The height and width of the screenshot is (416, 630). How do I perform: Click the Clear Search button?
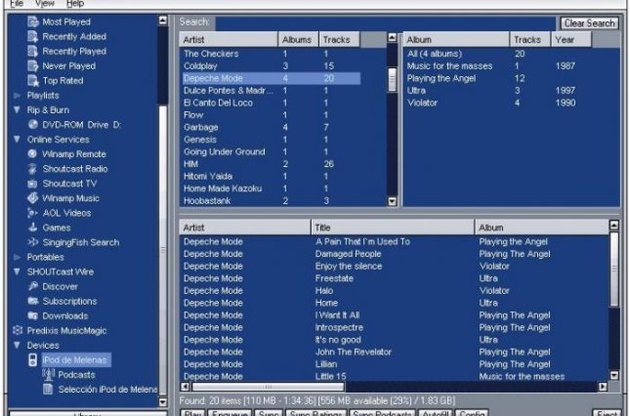[x=589, y=23]
